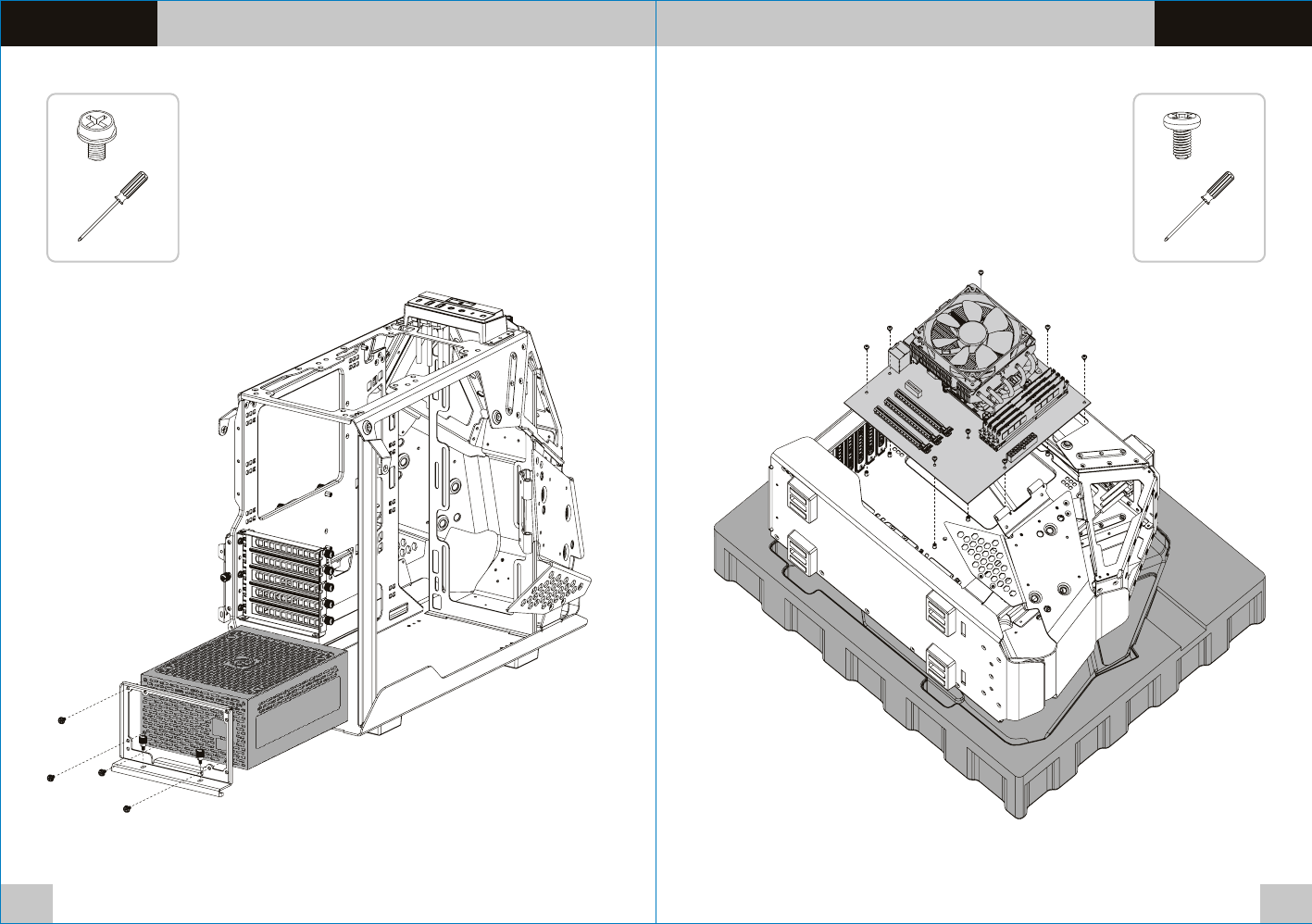This screenshot has width=1312, height=924.
Task: Select the screwdriver icon in right tool box
Action: 1199,206
